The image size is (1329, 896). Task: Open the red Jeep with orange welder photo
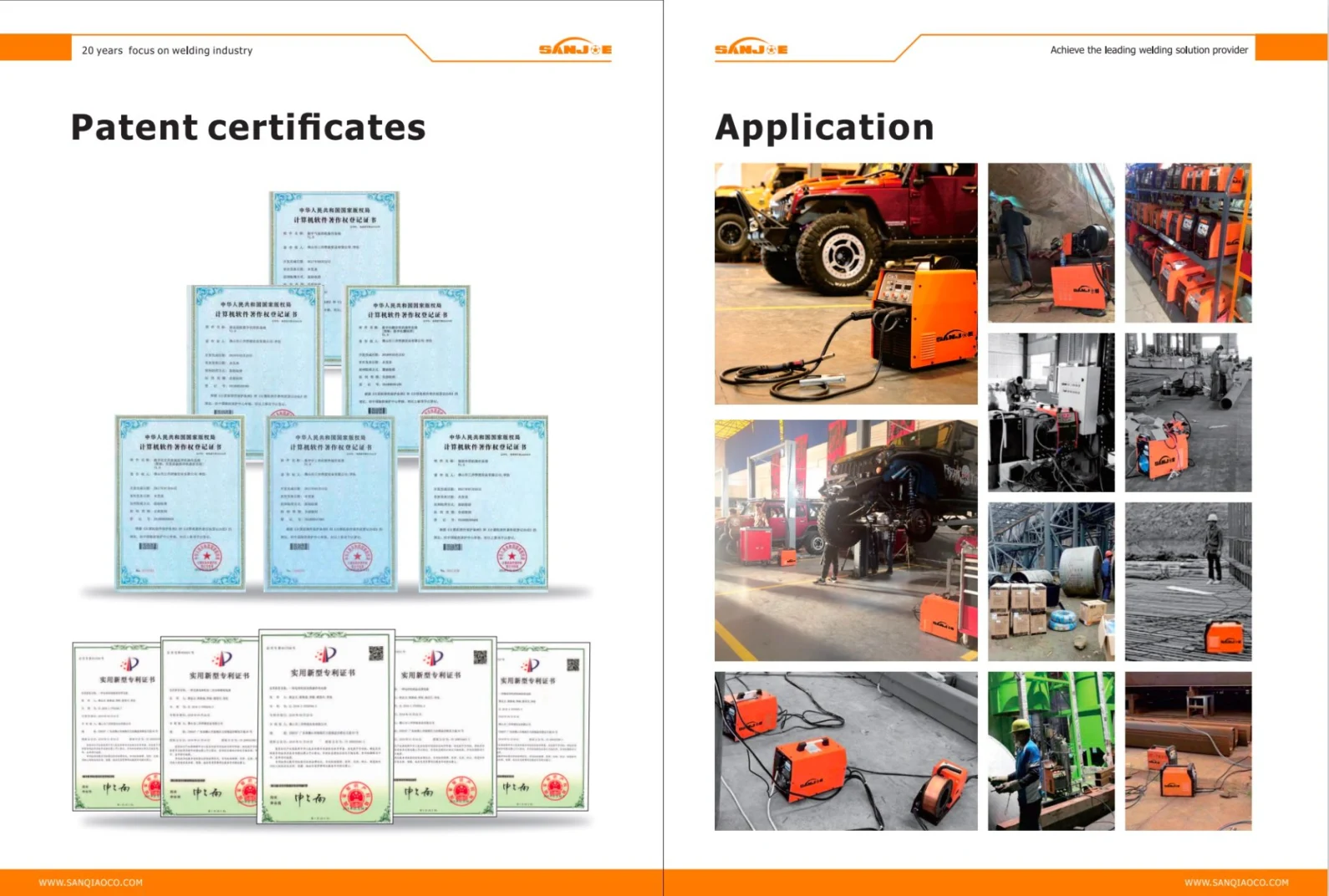coord(845,283)
